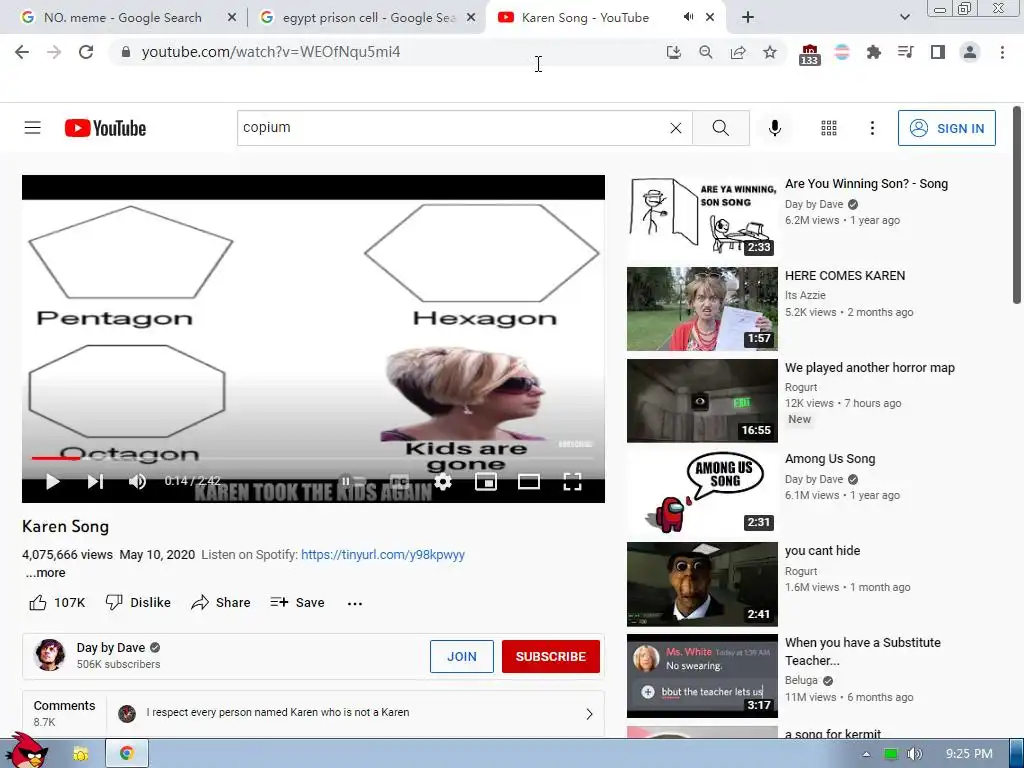This screenshot has width=1024, height=768.
Task: Open We played another horror map thumbnail
Action: tap(702, 400)
